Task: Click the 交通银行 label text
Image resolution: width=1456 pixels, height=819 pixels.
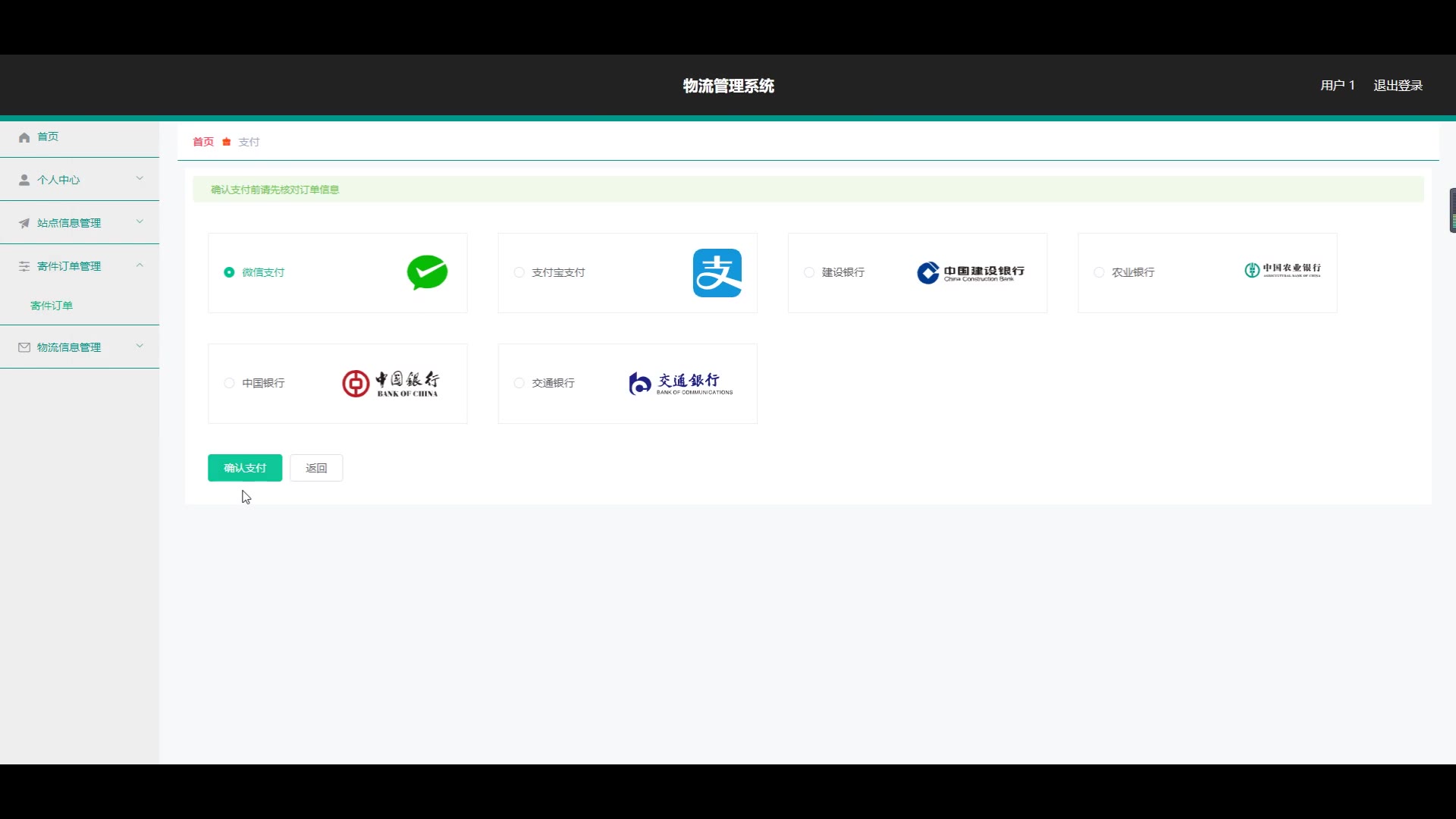Action: pos(553,383)
